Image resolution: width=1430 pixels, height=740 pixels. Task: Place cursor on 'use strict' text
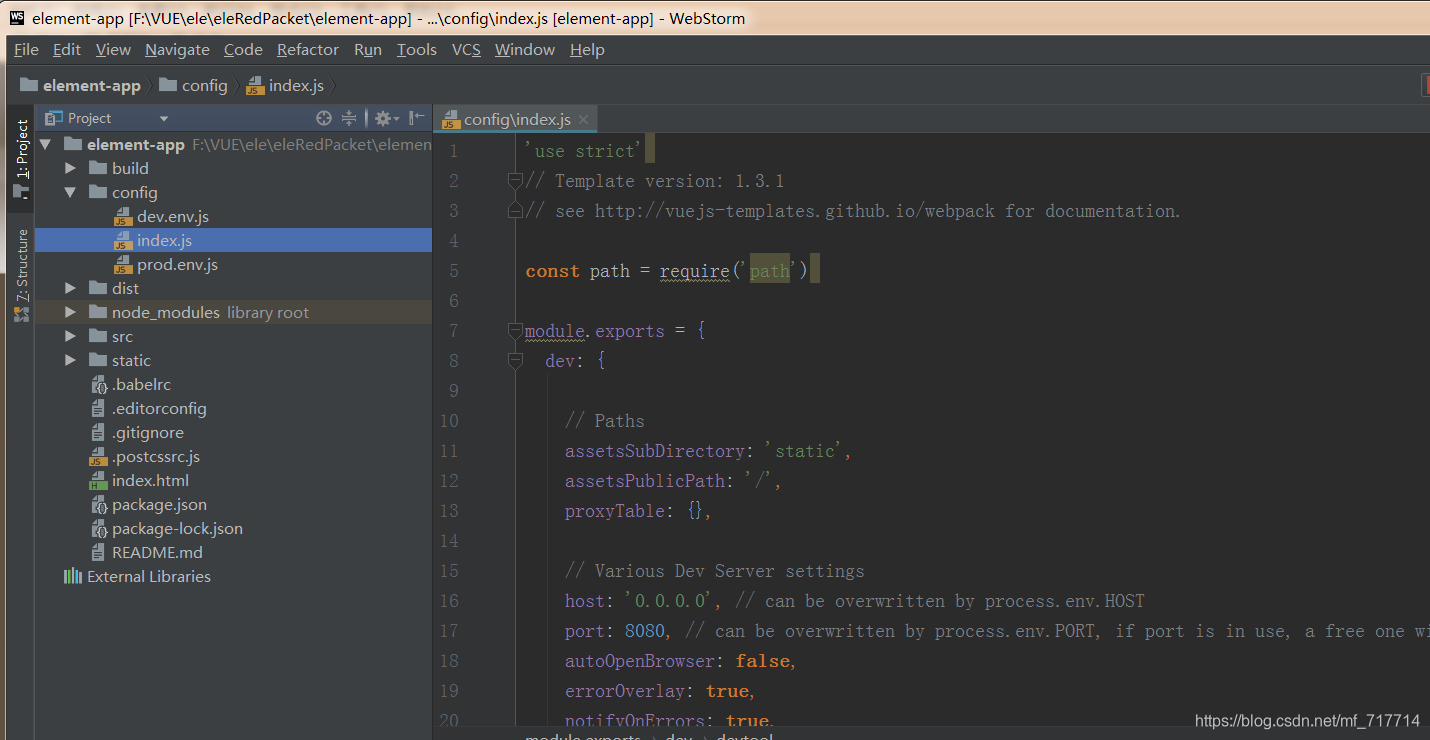585,151
